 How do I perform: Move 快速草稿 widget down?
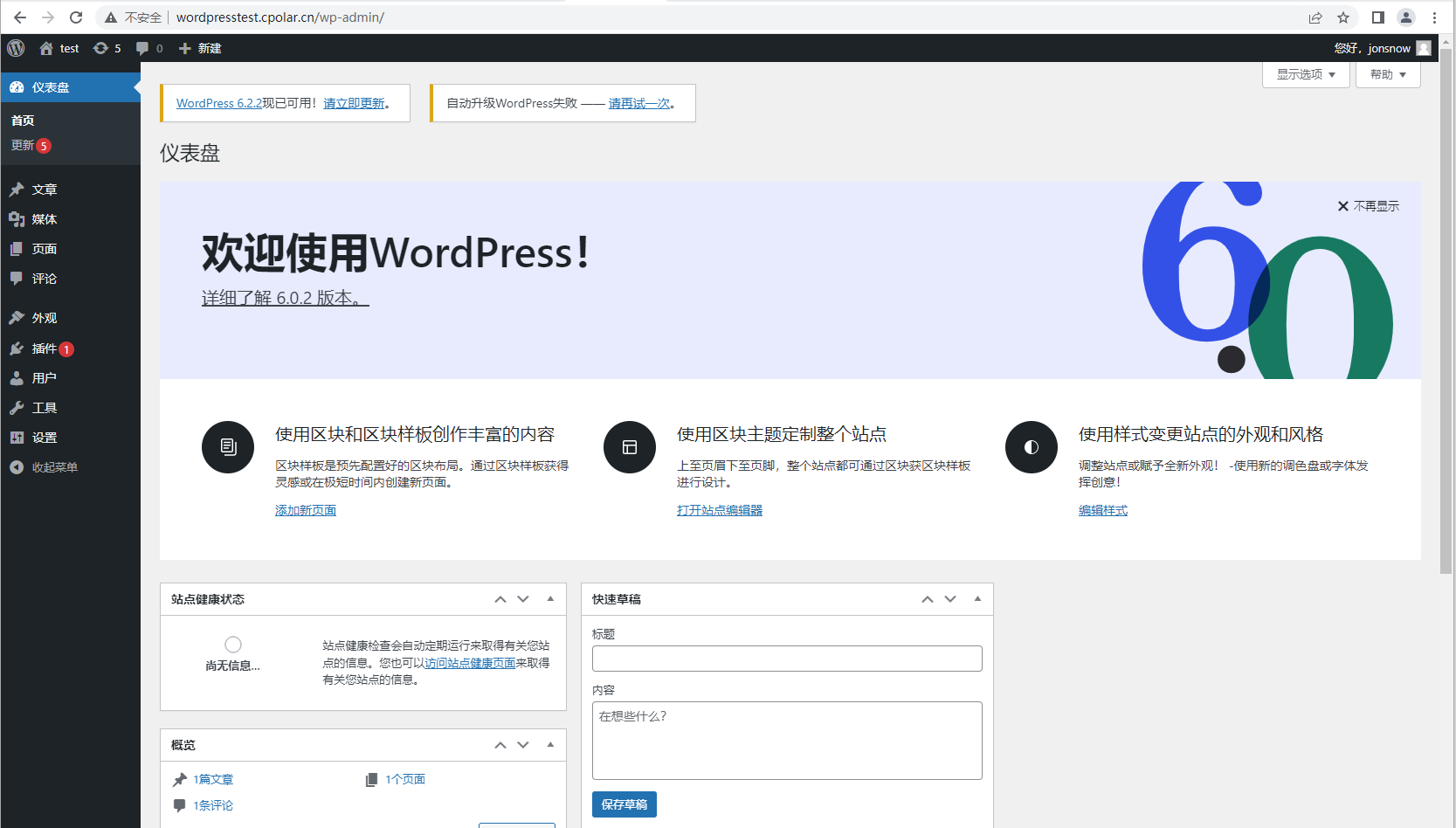950,599
